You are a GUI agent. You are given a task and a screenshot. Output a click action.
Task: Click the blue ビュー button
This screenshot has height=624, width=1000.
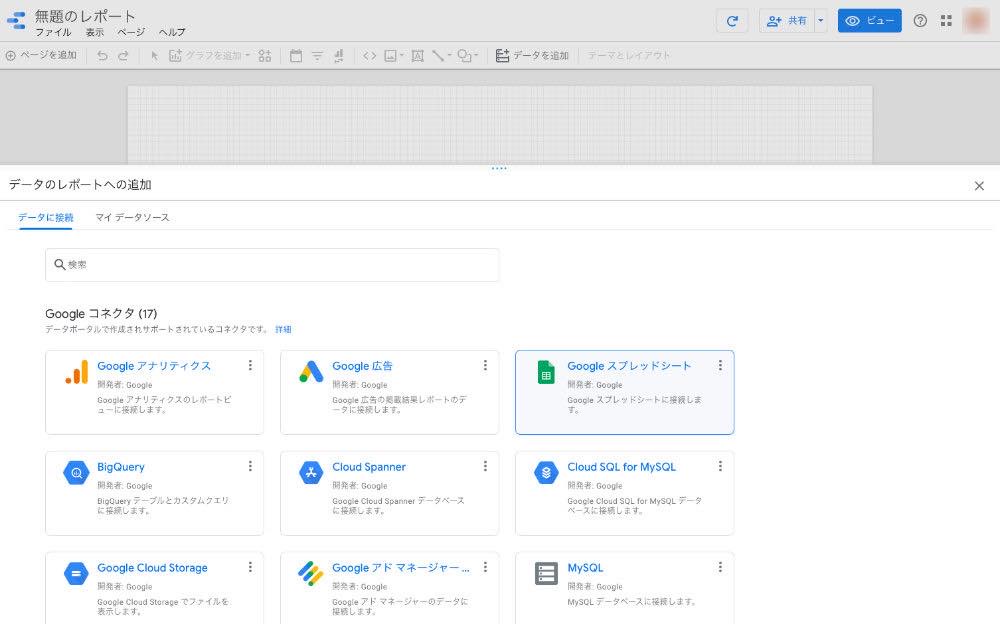tap(869, 21)
